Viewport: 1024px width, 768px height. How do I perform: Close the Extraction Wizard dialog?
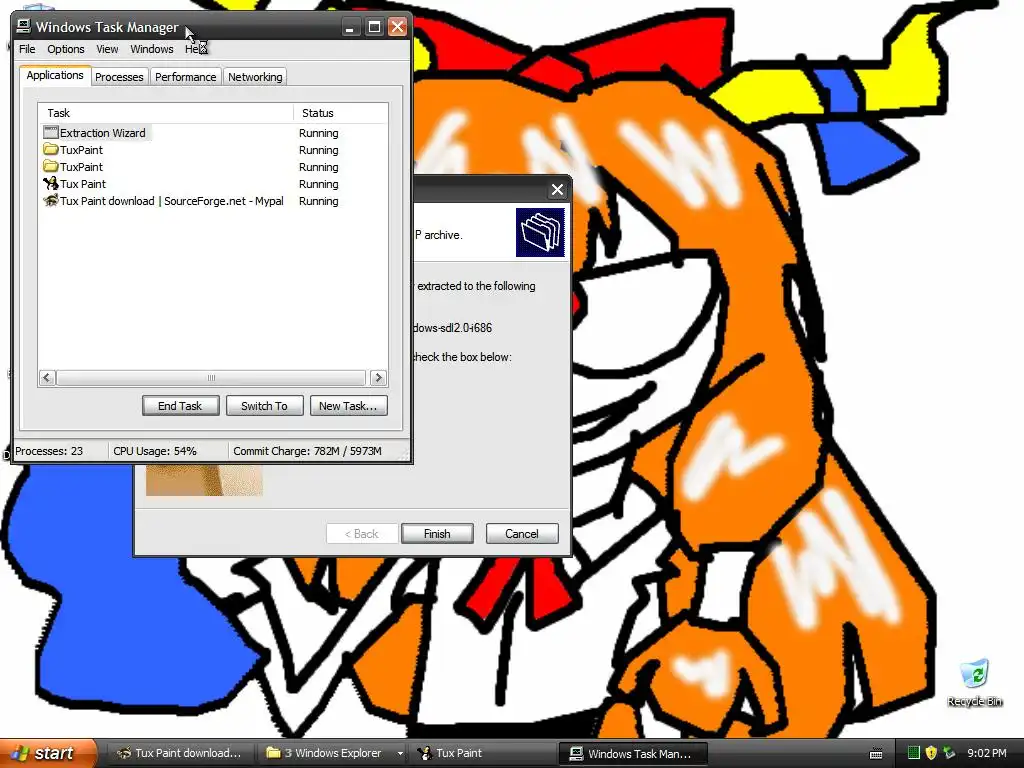click(x=557, y=189)
